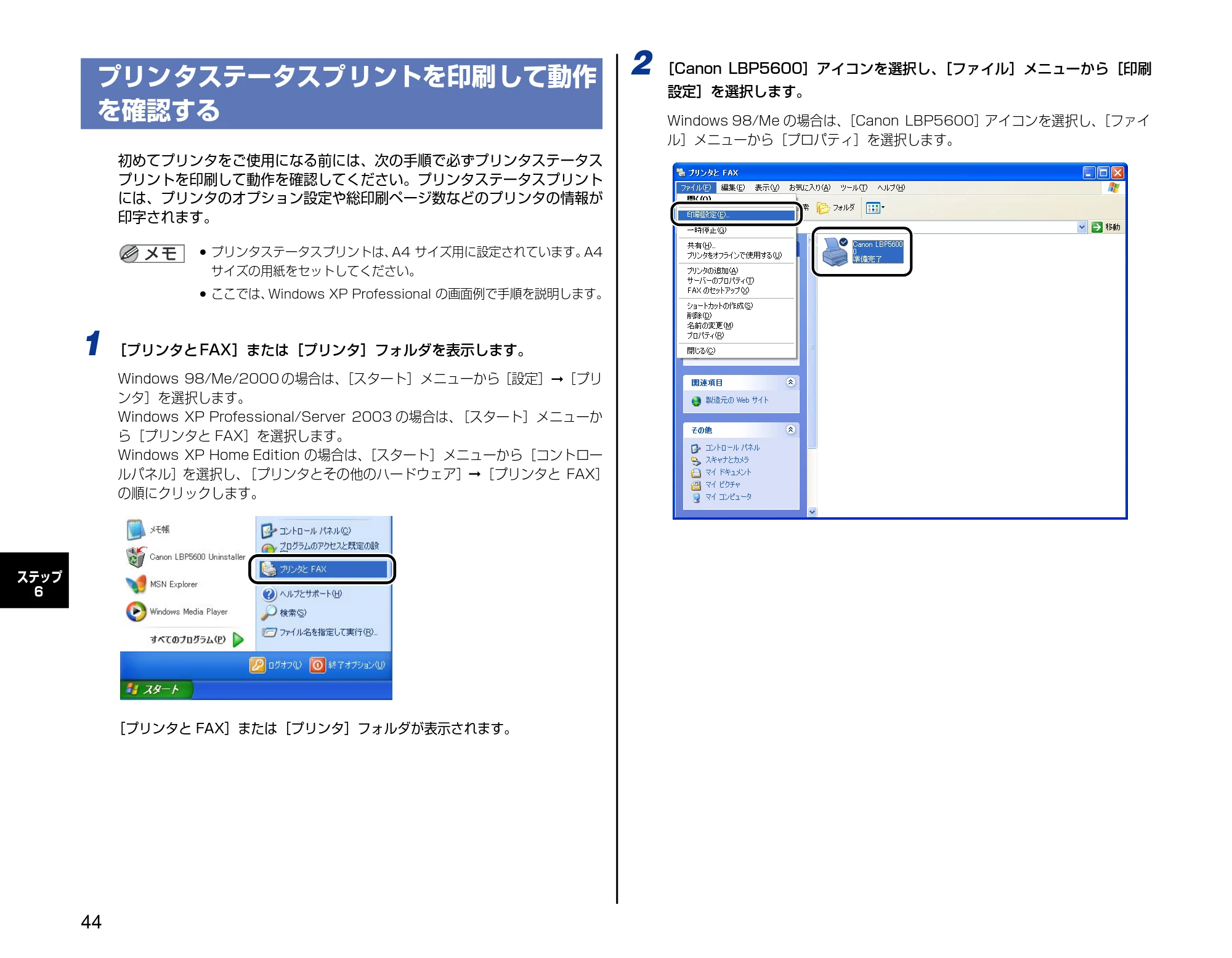Open the 表示(V) menu
1232x958 pixels.
click(767, 188)
